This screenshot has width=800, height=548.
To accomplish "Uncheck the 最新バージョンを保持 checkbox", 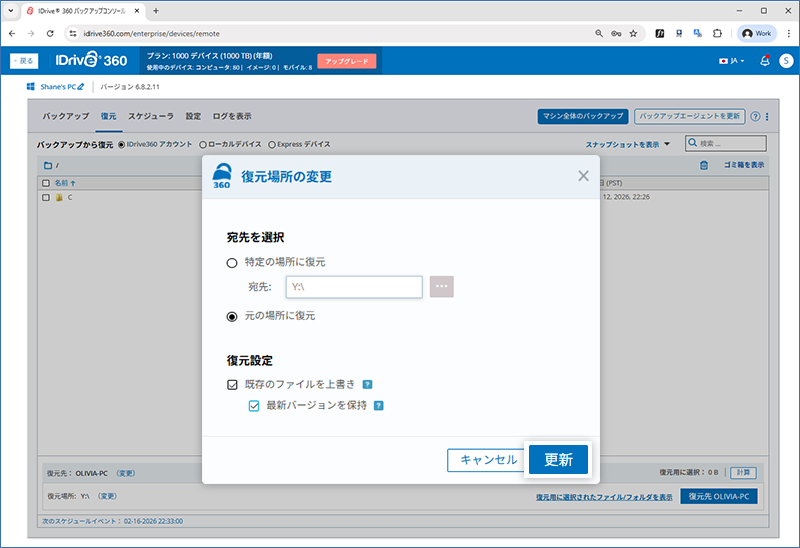I will tap(254, 406).
